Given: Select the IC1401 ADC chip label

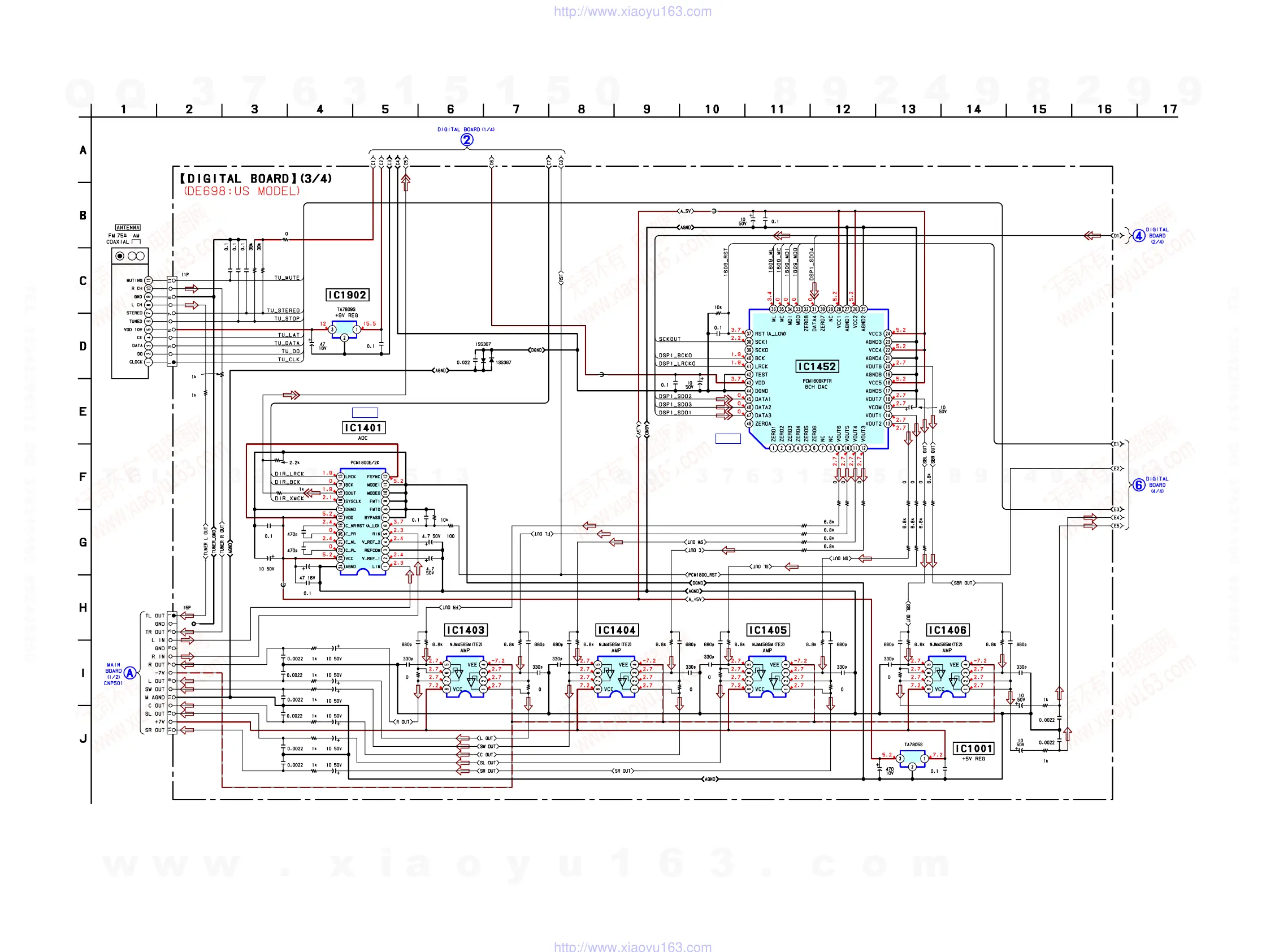Looking at the screenshot, I should tap(363, 427).
